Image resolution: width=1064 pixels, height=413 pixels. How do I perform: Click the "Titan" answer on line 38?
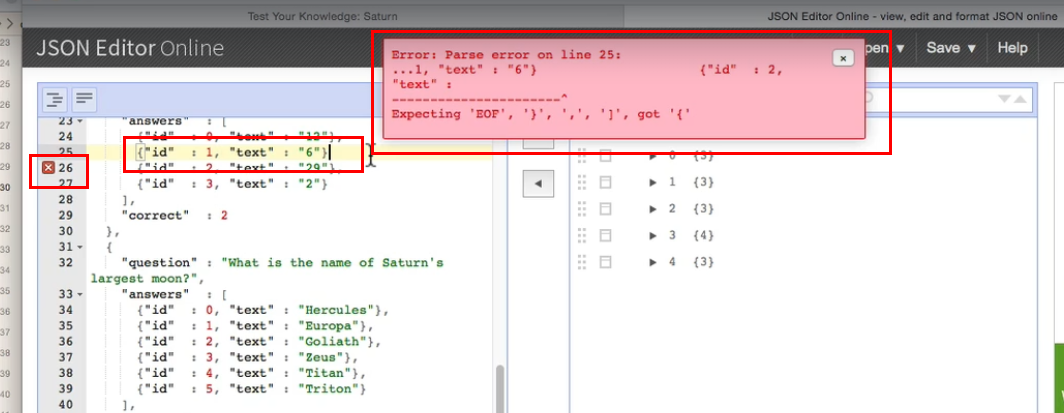[x=327, y=373]
